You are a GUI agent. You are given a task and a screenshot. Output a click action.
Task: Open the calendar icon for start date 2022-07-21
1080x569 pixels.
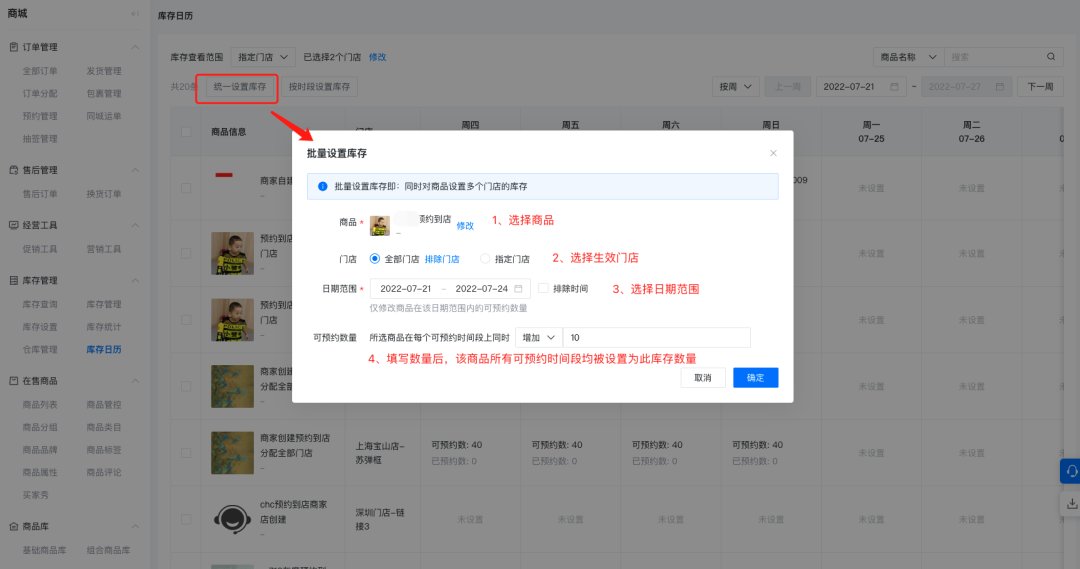click(x=894, y=87)
